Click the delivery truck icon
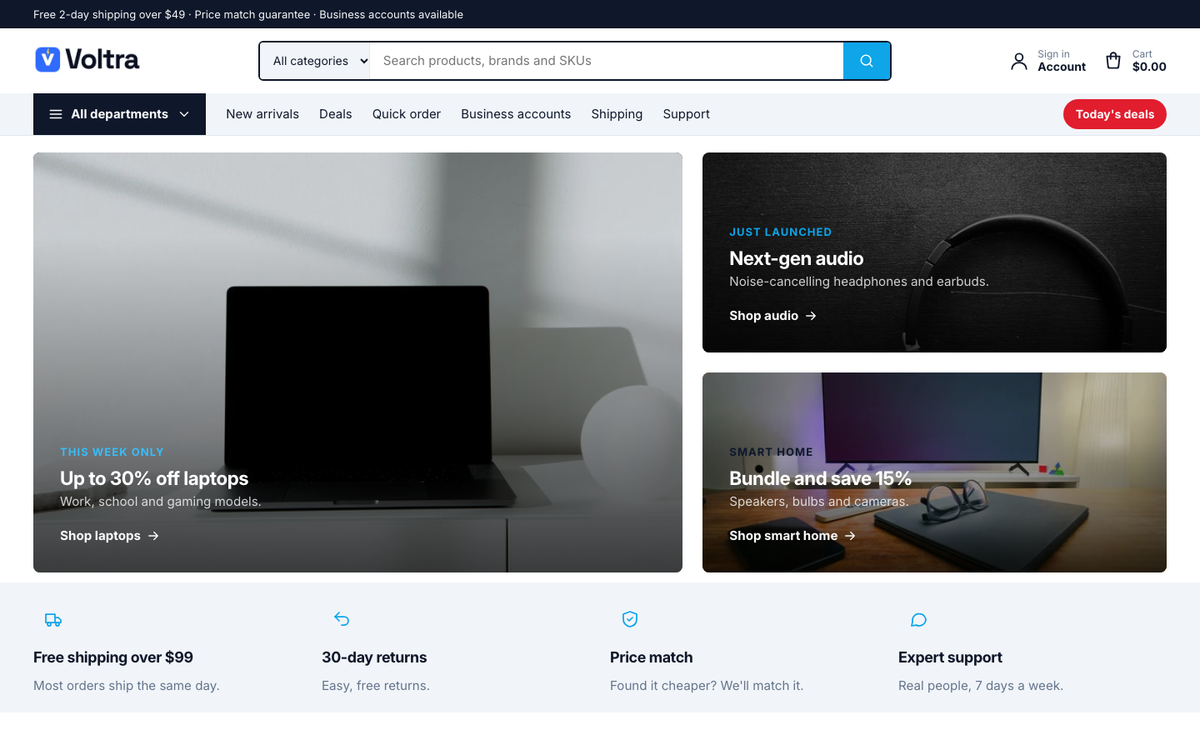 53,620
